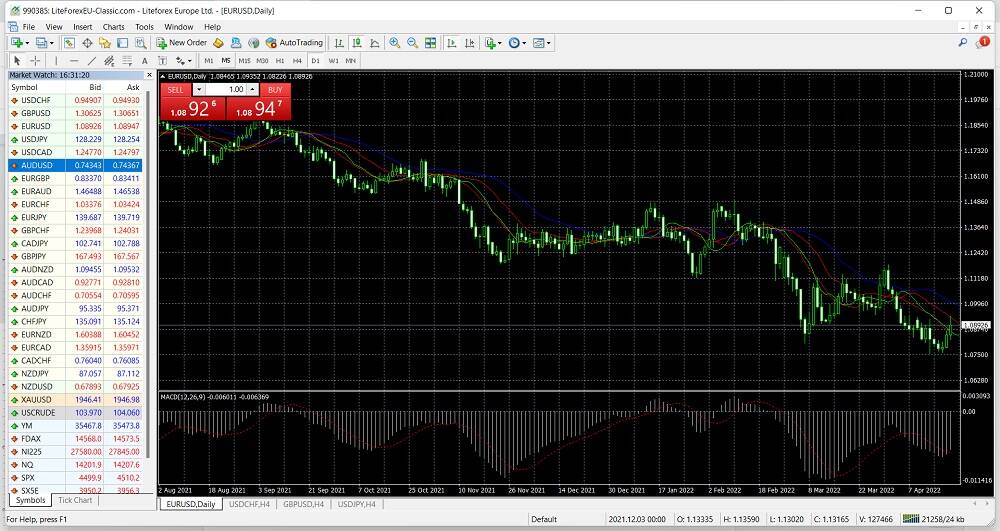Select the Crosshair tool
This screenshot has height=531, width=1000.
35,61
